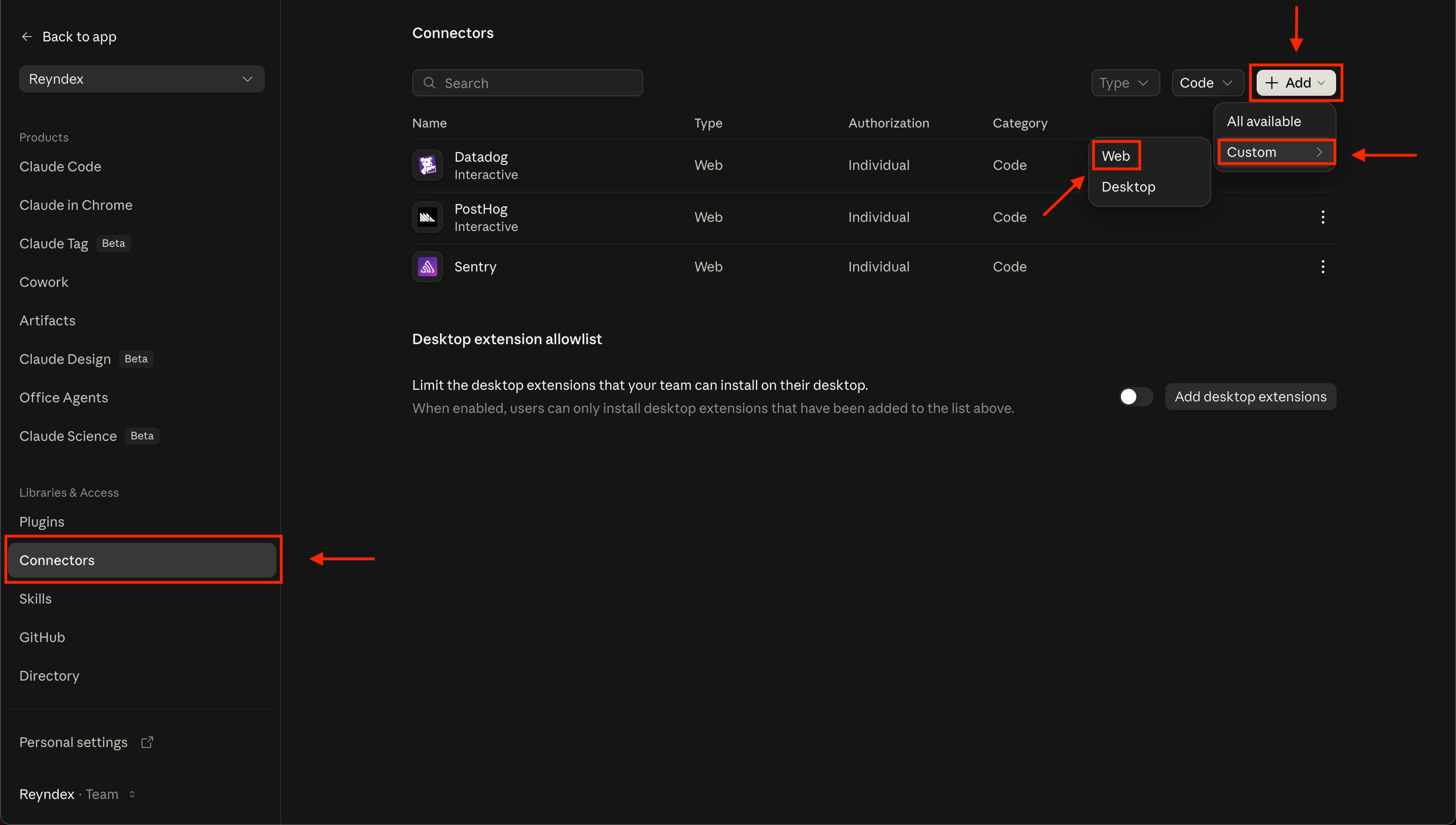Open Claude Code in the sidebar

point(60,167)
